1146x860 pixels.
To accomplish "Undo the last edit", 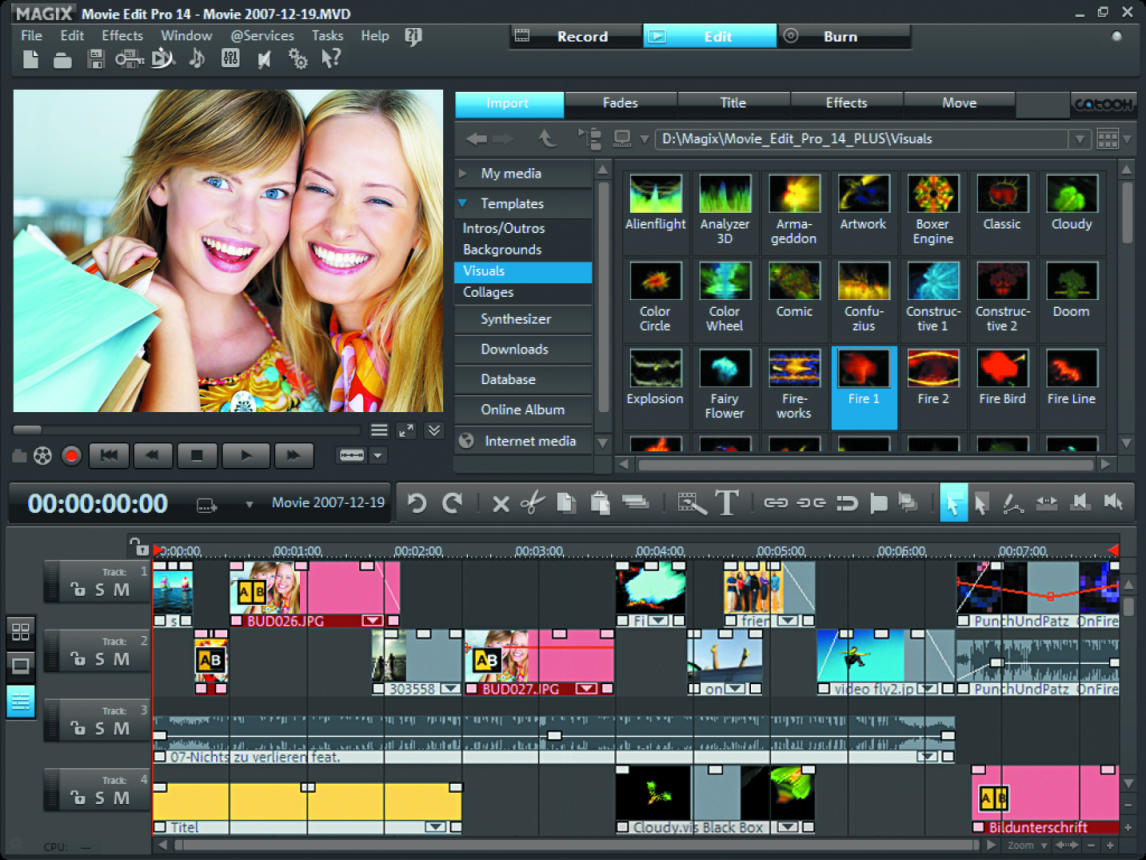I will [x=417, y=502].
